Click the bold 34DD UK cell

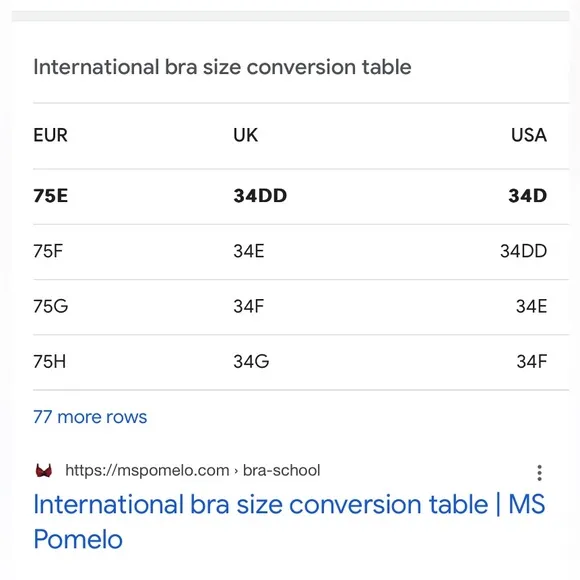pos(260,196)
